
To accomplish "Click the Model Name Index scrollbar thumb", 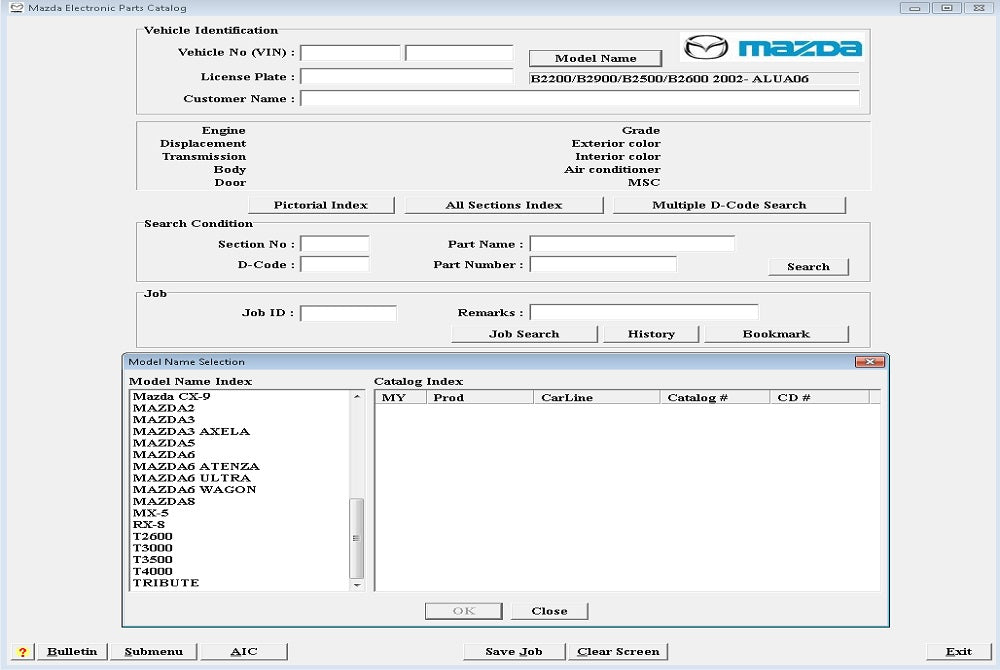I will tap(357, 536).
